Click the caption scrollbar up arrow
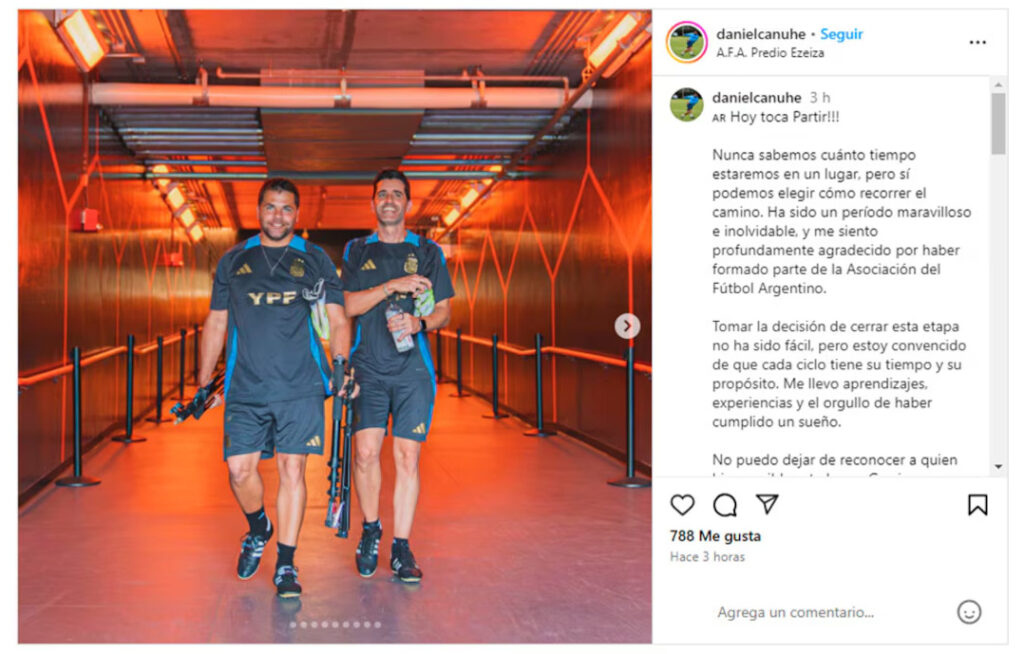This screenshot has width=1024, height=654. 998,85
